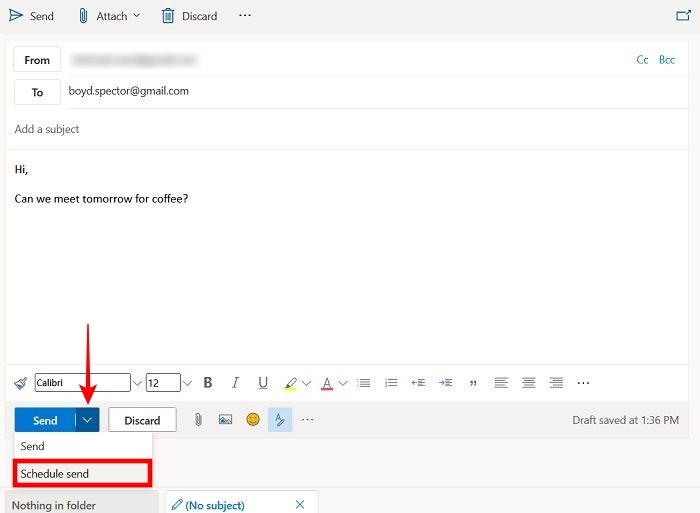Click the From button
Image resolution: width=700 pixels, height=513 pixels.
(37, 60)
